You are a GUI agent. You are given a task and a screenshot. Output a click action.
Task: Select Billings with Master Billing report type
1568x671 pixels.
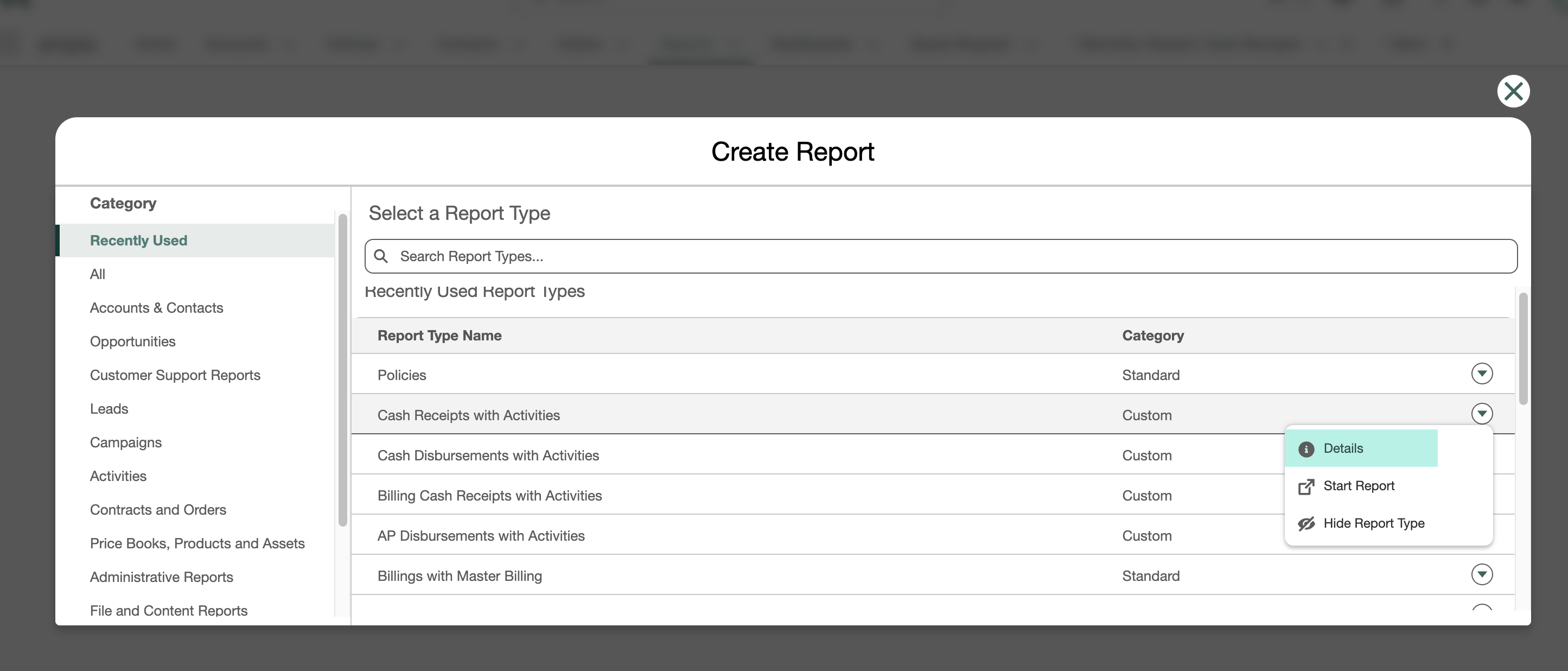tap(460, 576)
